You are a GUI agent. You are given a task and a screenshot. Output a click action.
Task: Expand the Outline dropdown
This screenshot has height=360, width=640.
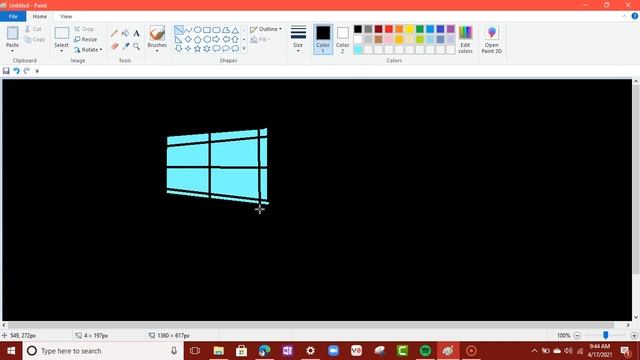(280, 29)
